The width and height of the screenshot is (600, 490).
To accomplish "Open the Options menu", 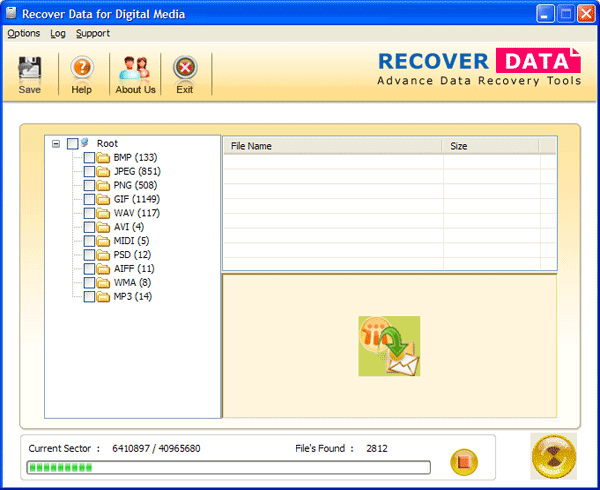I will point(24,33).
